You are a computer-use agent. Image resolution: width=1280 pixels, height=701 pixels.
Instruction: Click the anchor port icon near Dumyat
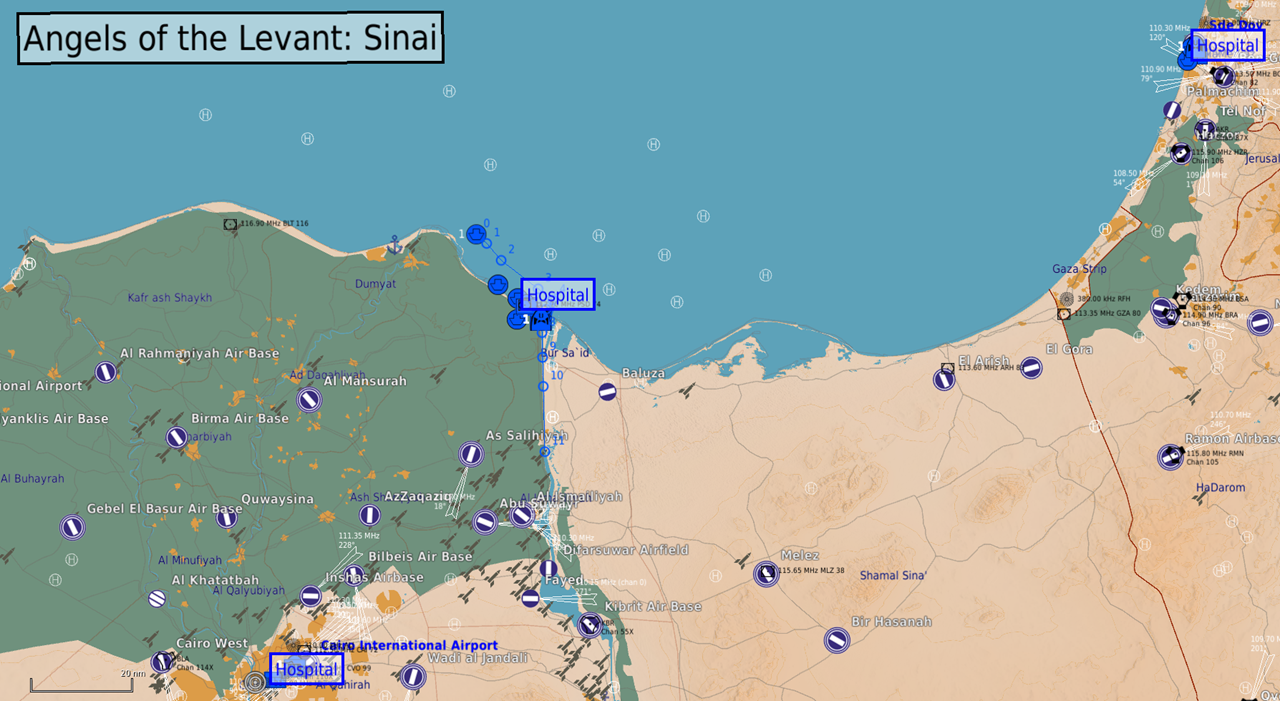tap(394, 244)
